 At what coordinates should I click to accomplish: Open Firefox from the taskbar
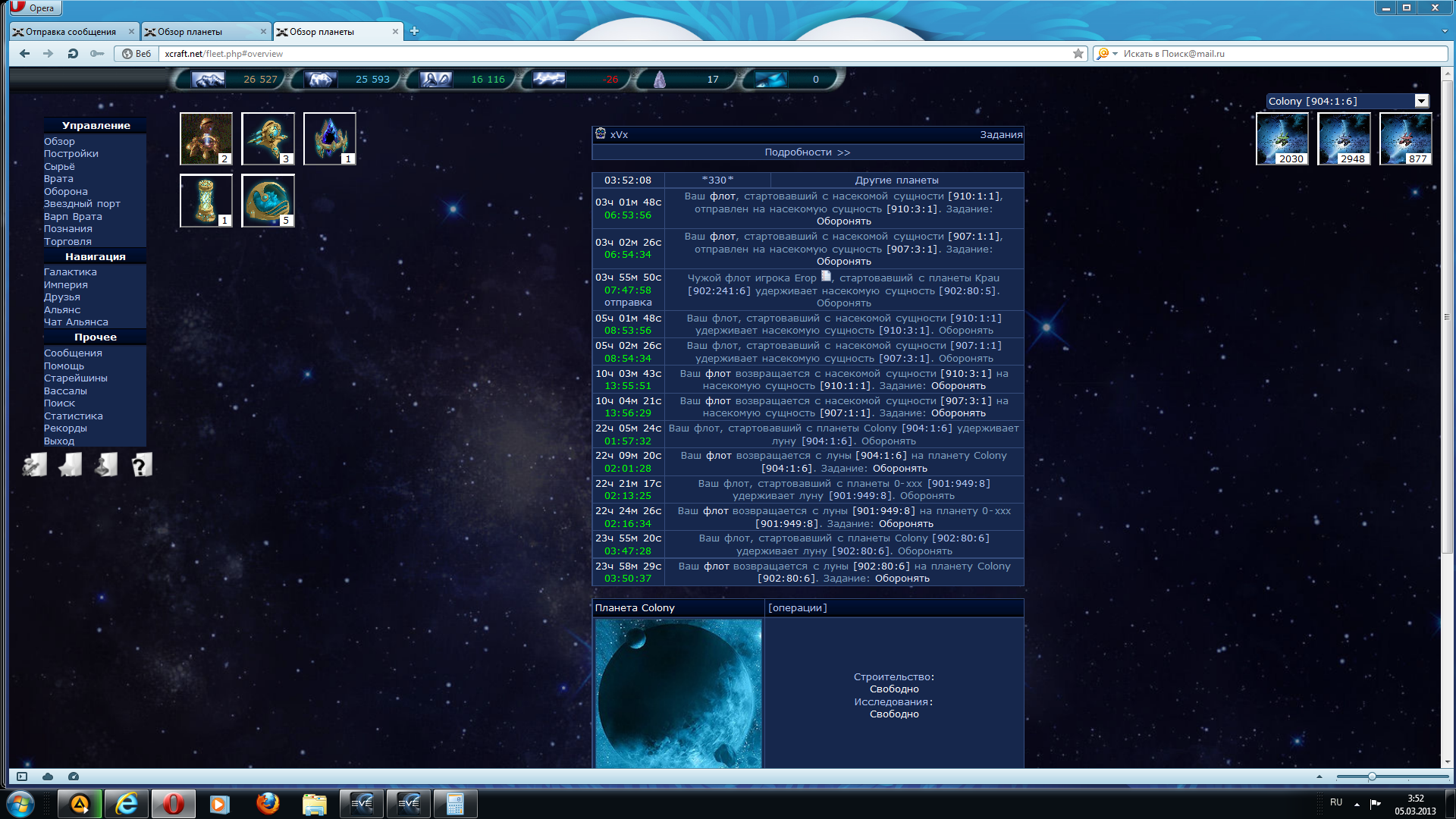click(x=267, y=804)
